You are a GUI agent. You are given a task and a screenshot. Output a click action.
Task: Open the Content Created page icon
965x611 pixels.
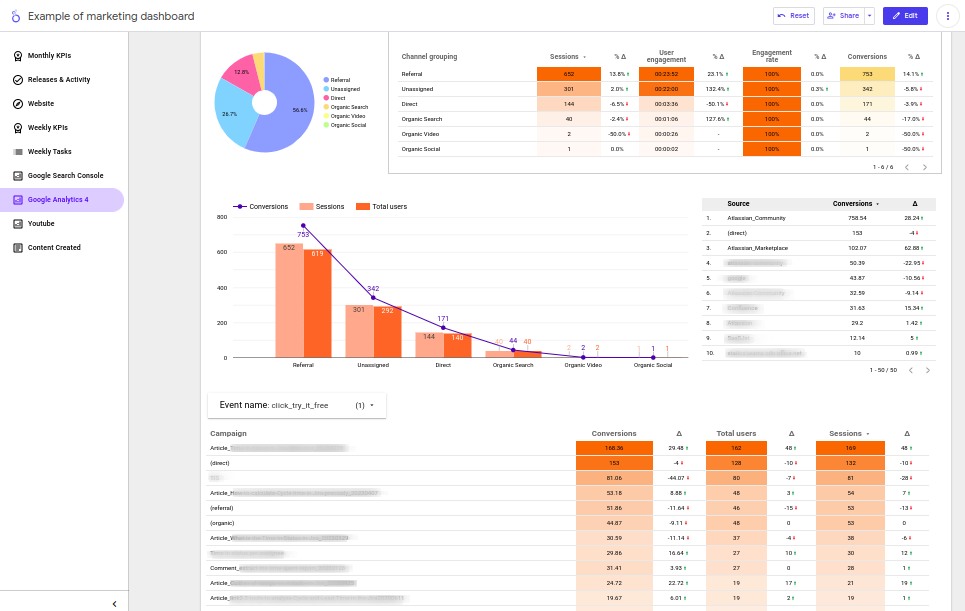pyautogui.click(x=18, y=247)
